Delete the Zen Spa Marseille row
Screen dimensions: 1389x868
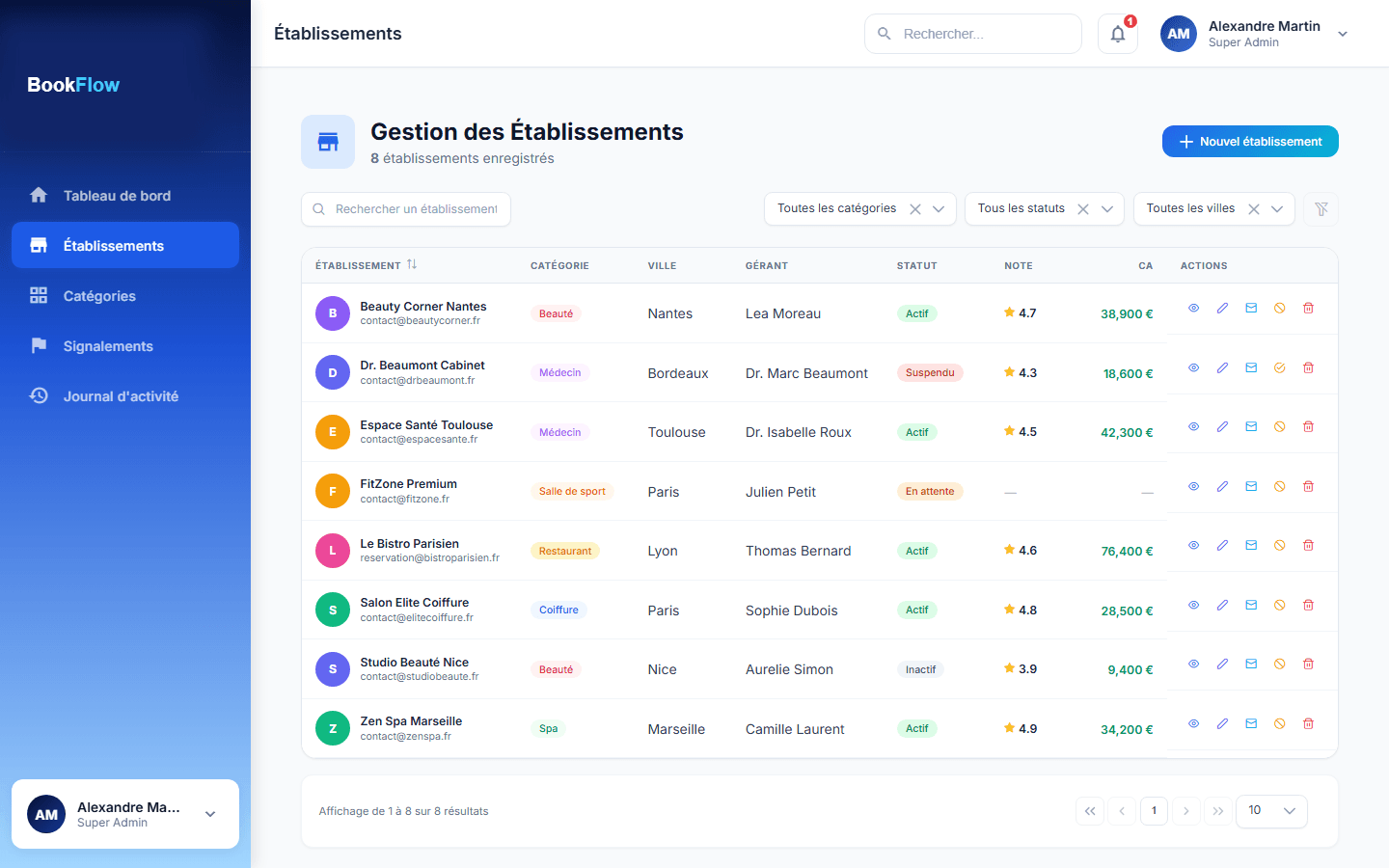[x=1308, y=724]
